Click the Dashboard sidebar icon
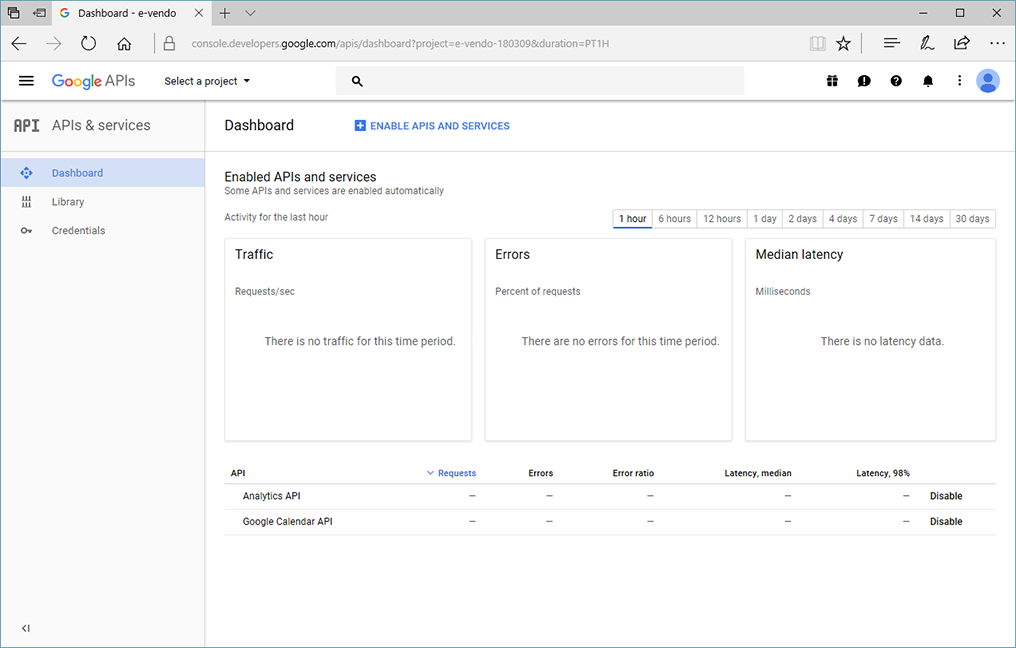The image size is (1016, 648). pos(26,173)
